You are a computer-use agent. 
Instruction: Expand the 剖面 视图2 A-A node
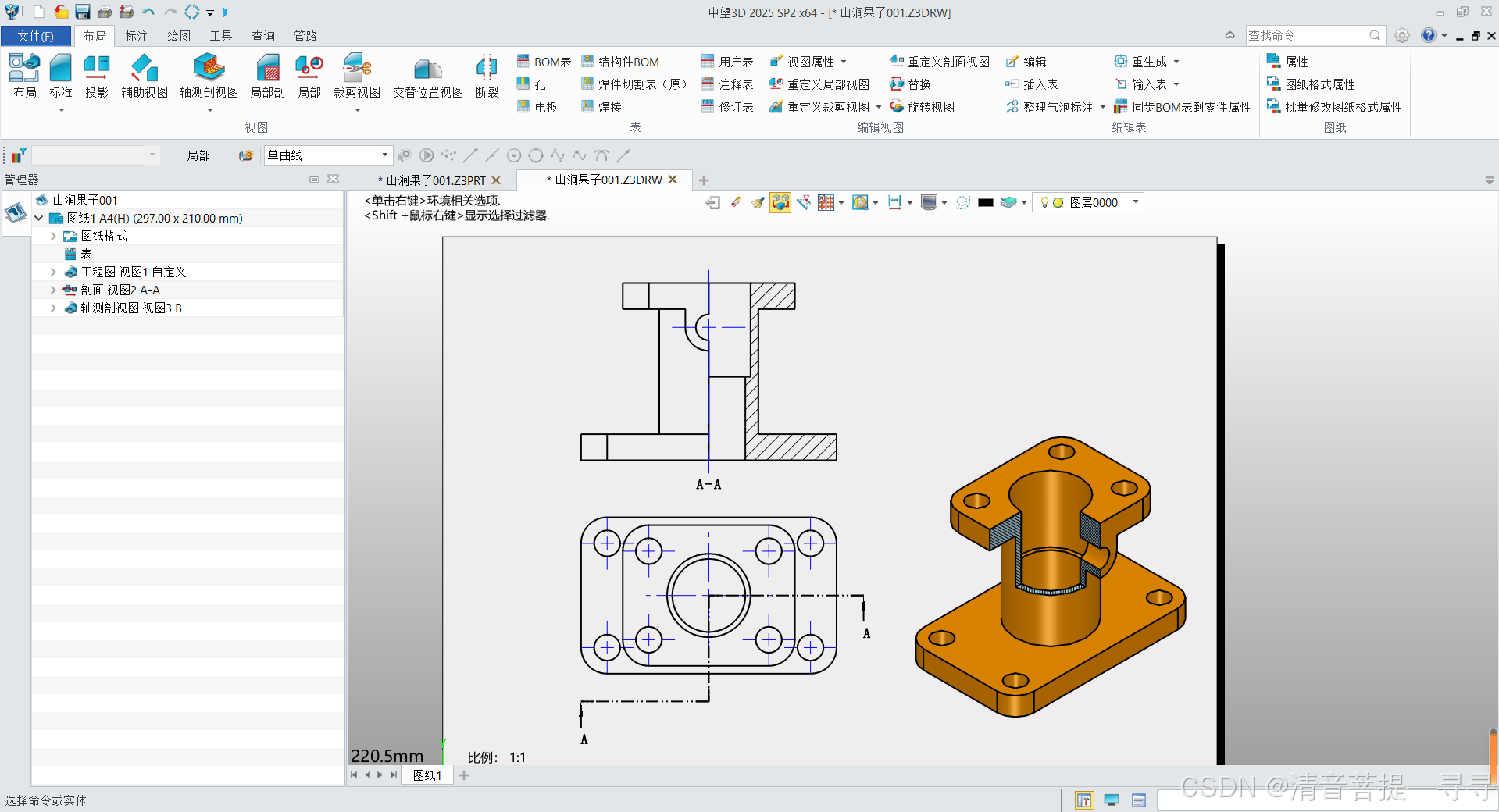coord(53,290)
